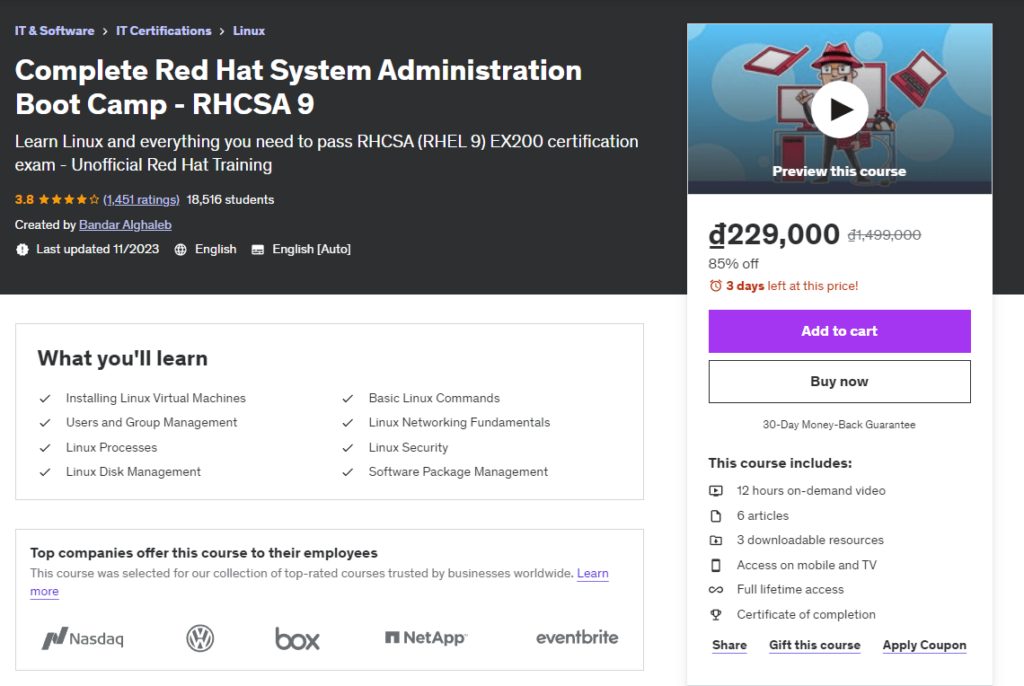Click the Nasdaq company logo
Viewport: 1024px width, 686px height.
pos(83,638)
